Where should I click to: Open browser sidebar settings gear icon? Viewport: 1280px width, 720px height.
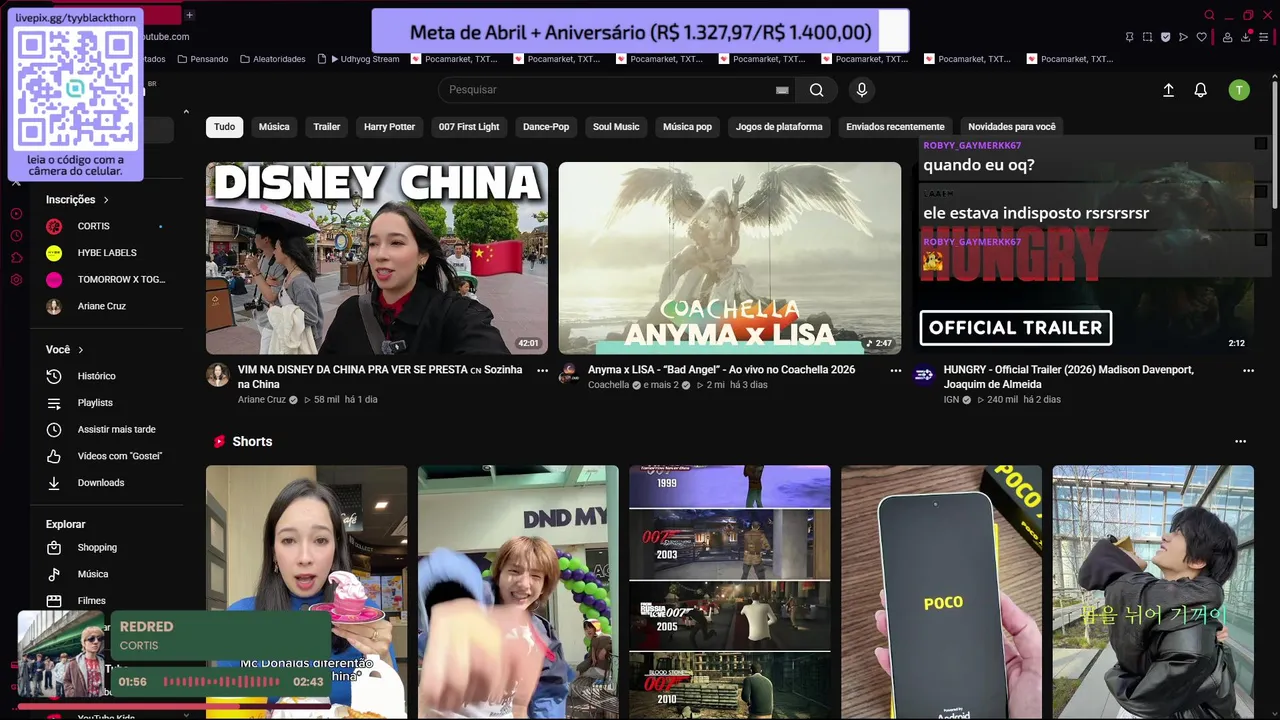[16, 279]
